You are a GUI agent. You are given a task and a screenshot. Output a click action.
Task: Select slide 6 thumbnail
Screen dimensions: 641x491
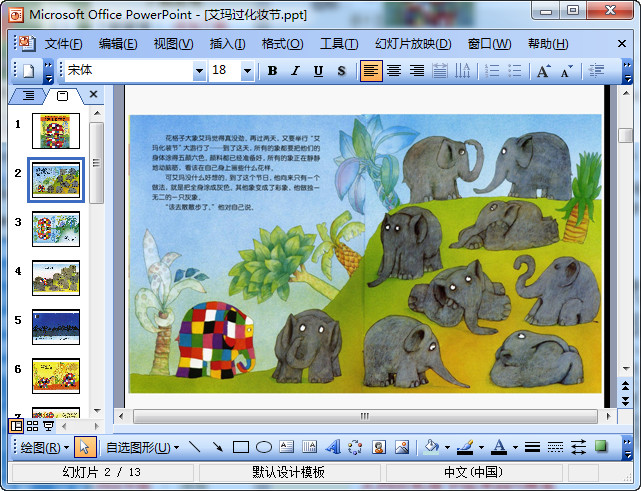(x=56, y=376)
